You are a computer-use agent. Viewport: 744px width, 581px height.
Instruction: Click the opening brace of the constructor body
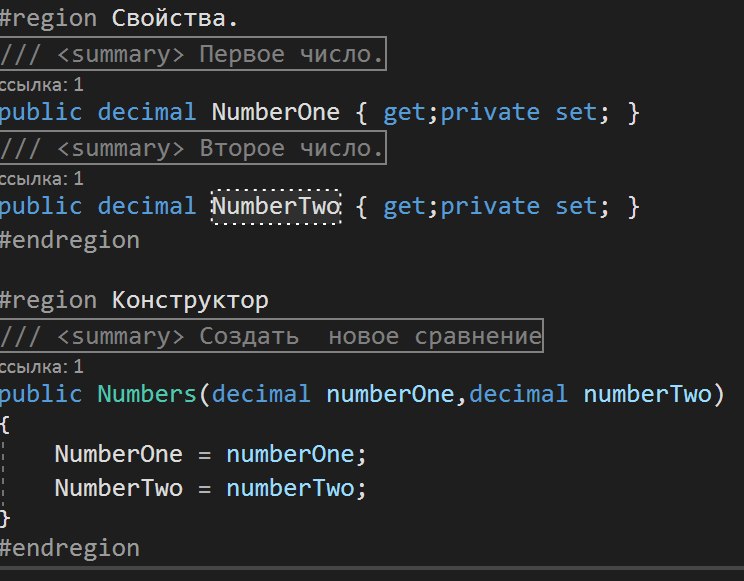pos(5,424)
